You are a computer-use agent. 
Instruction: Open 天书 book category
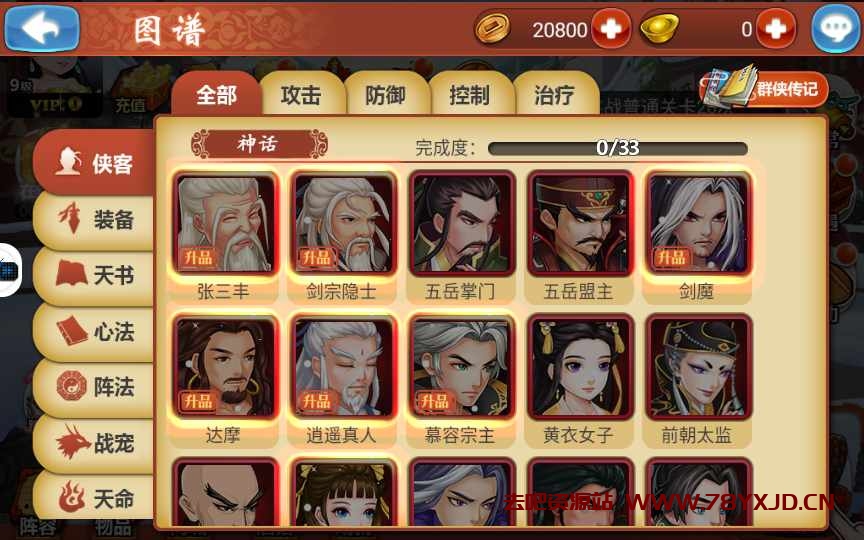click(94, 275)
